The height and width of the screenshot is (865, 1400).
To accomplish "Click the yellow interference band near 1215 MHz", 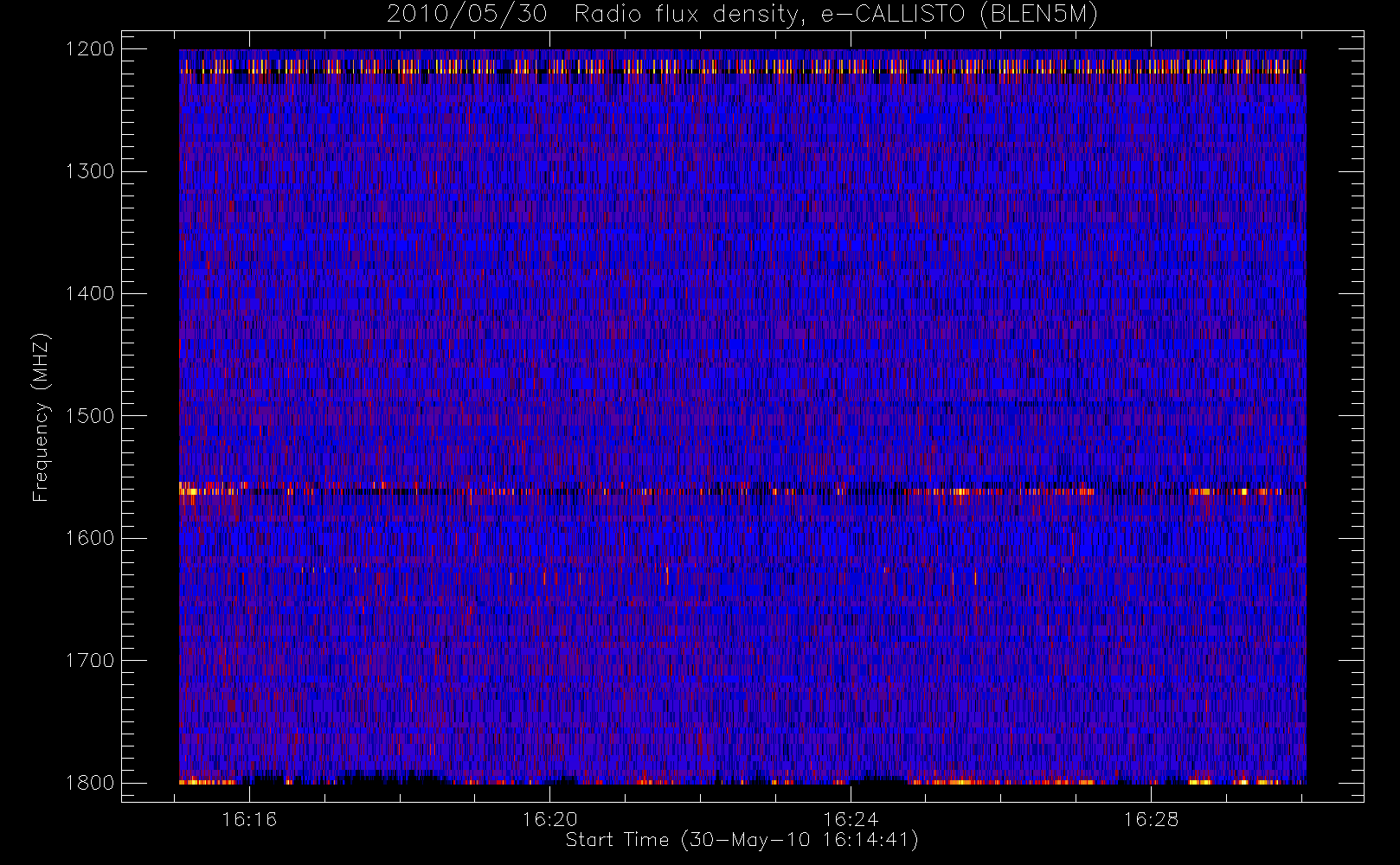I will (x=742, y=67).
